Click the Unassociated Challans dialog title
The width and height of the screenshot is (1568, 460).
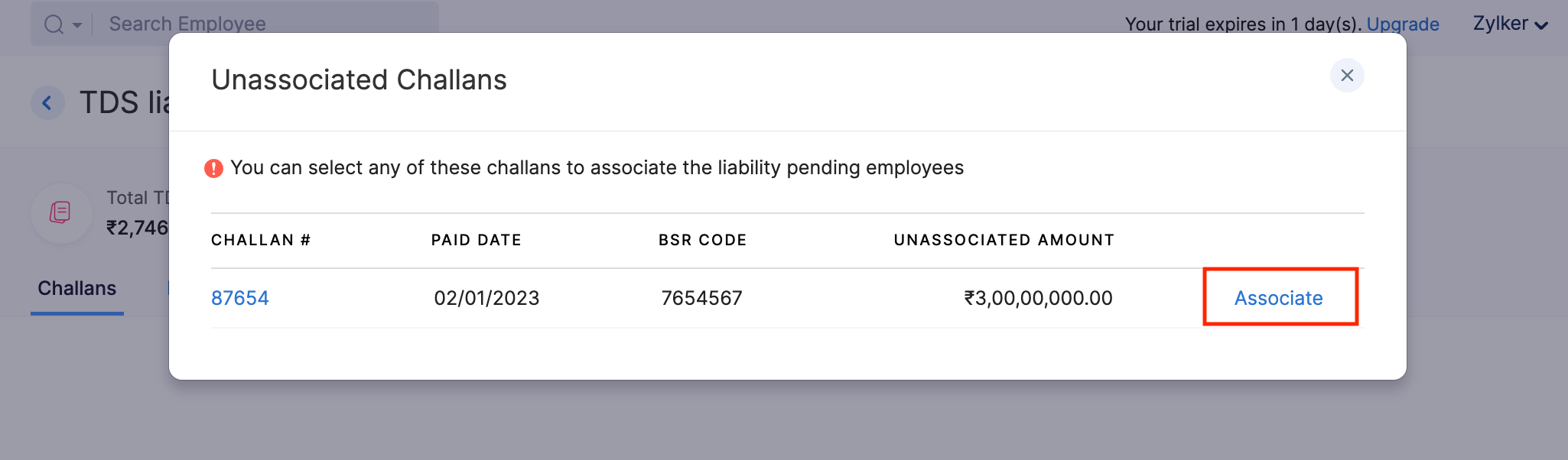click(359, 80)
